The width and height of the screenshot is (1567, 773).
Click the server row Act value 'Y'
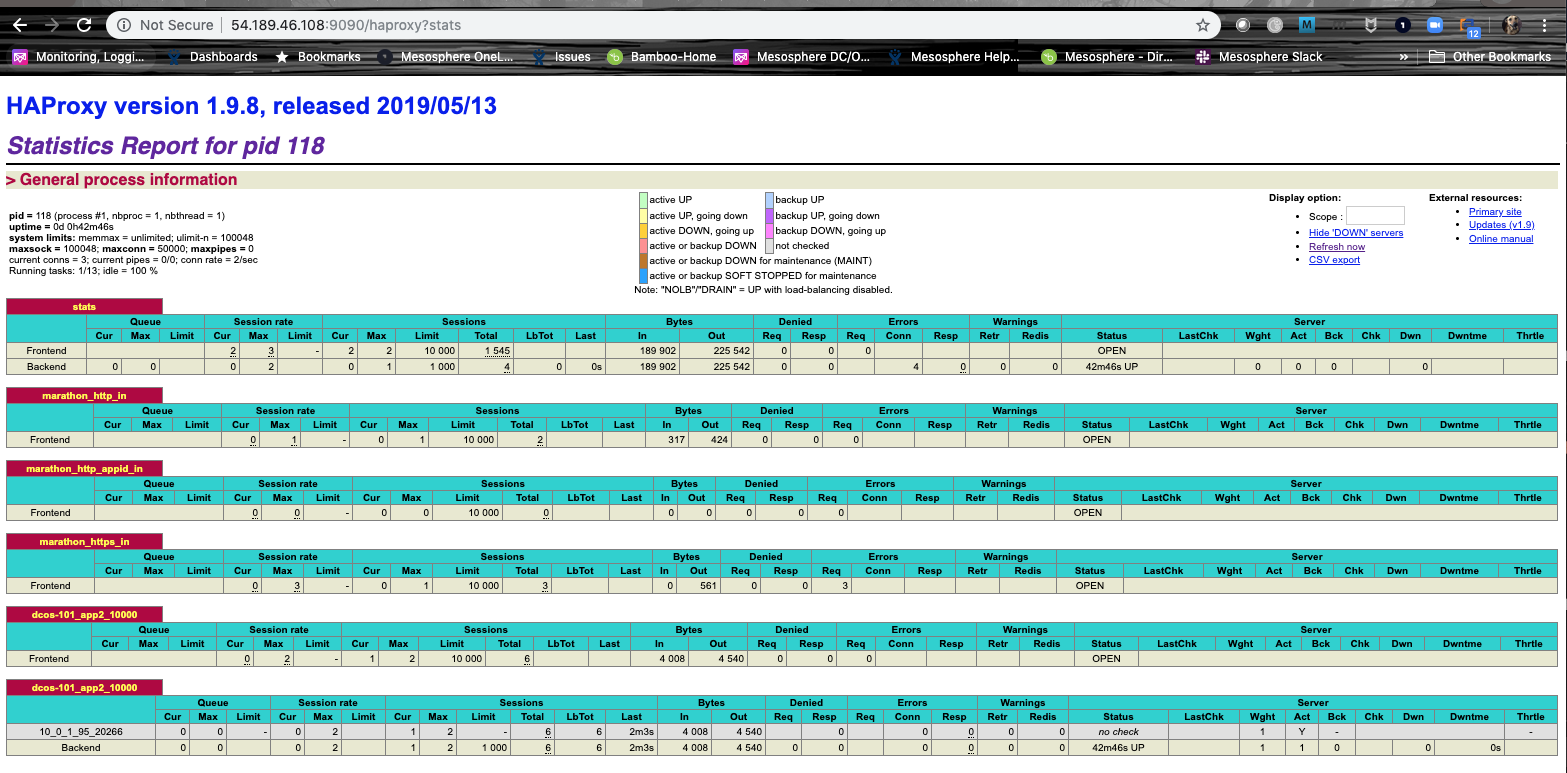coord(1302,732)
